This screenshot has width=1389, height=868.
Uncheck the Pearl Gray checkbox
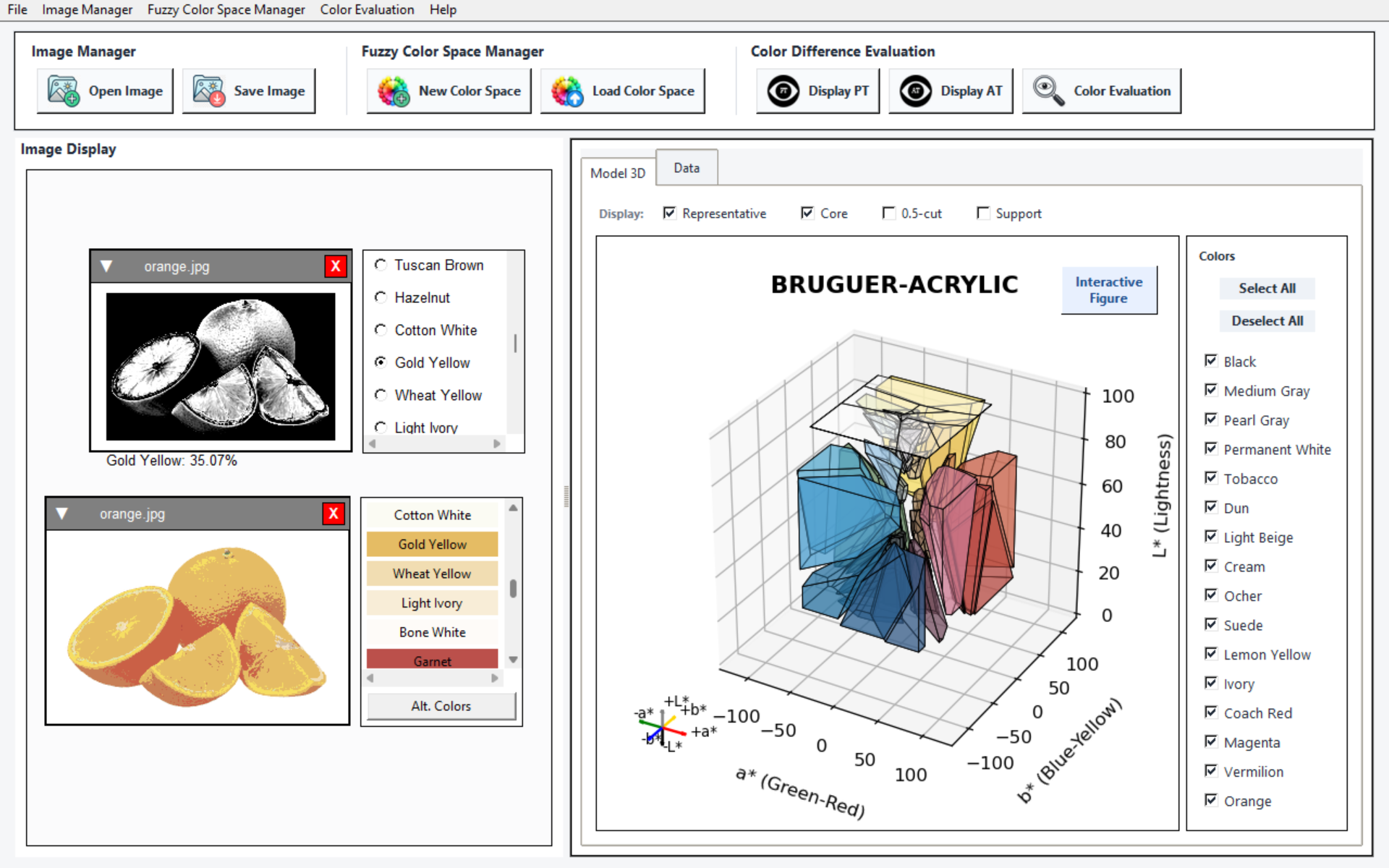(1211, 419)
